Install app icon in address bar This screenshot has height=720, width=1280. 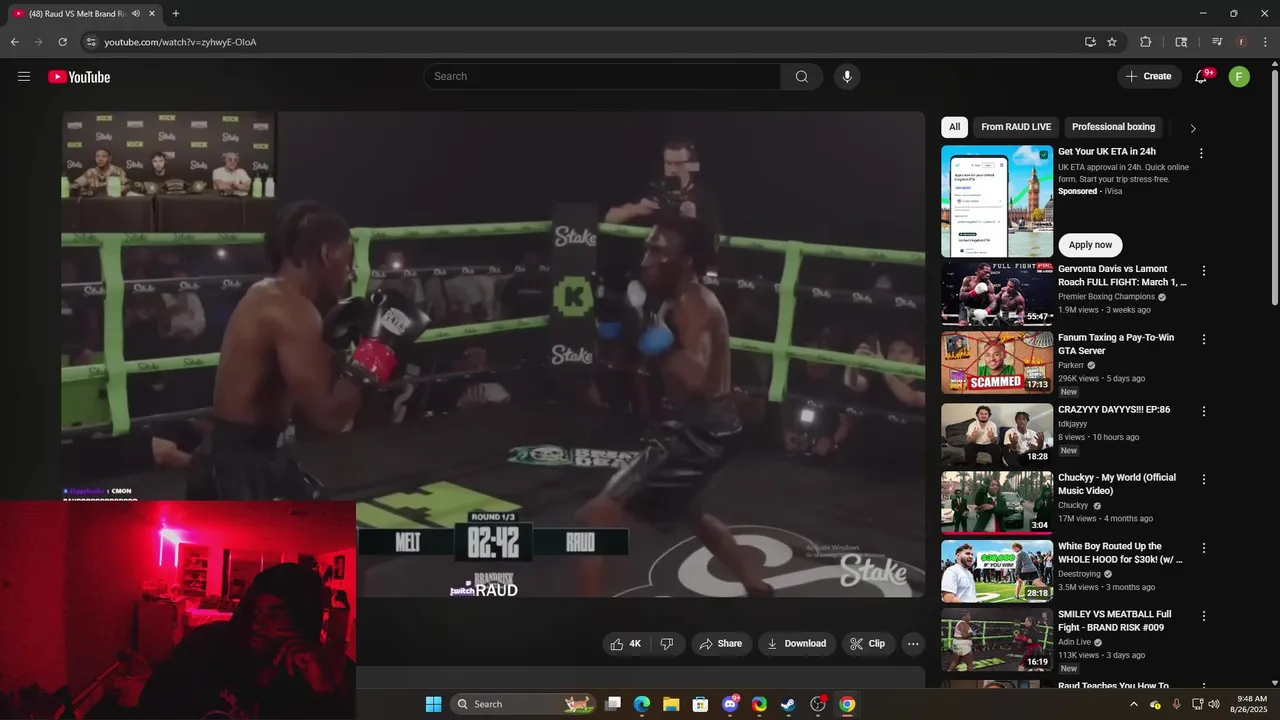coord(1090,42)
